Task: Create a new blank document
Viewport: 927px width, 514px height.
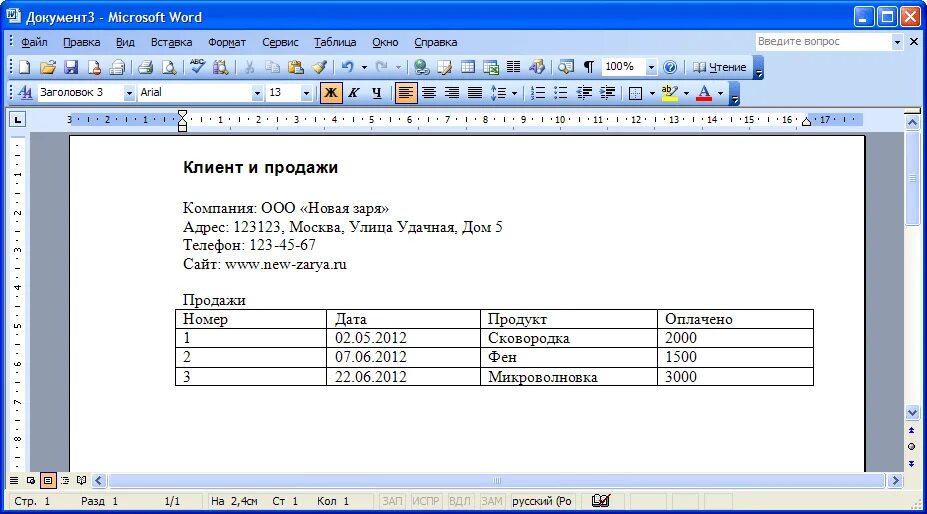Action: point(25,67)
